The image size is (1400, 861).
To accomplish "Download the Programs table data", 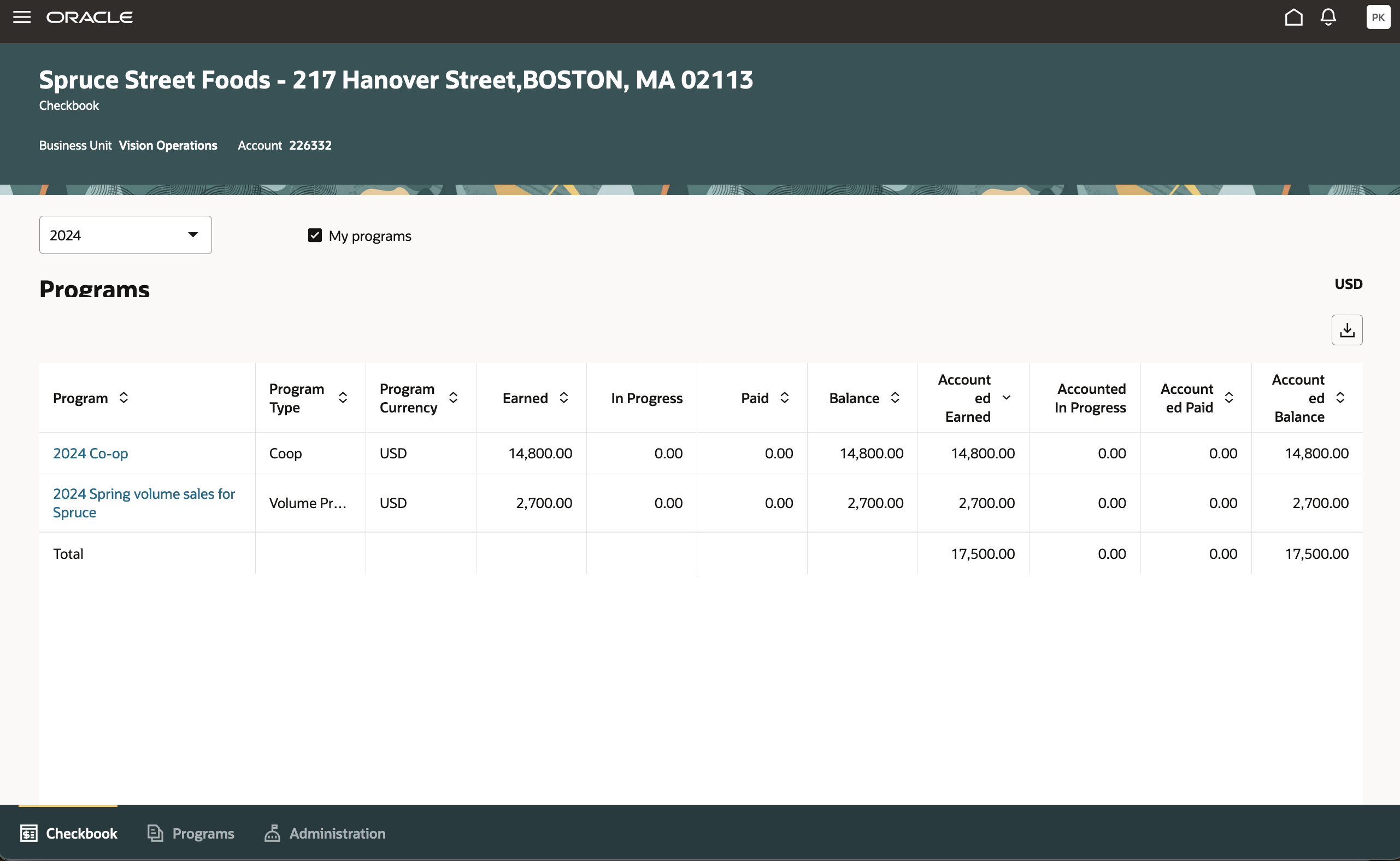I will (1347, 329).
